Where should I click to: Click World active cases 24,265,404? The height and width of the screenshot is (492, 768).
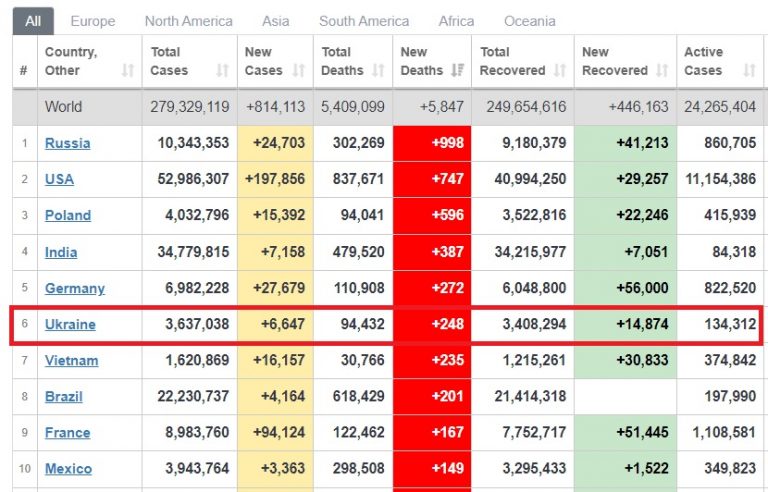click(x=720, y=107)
